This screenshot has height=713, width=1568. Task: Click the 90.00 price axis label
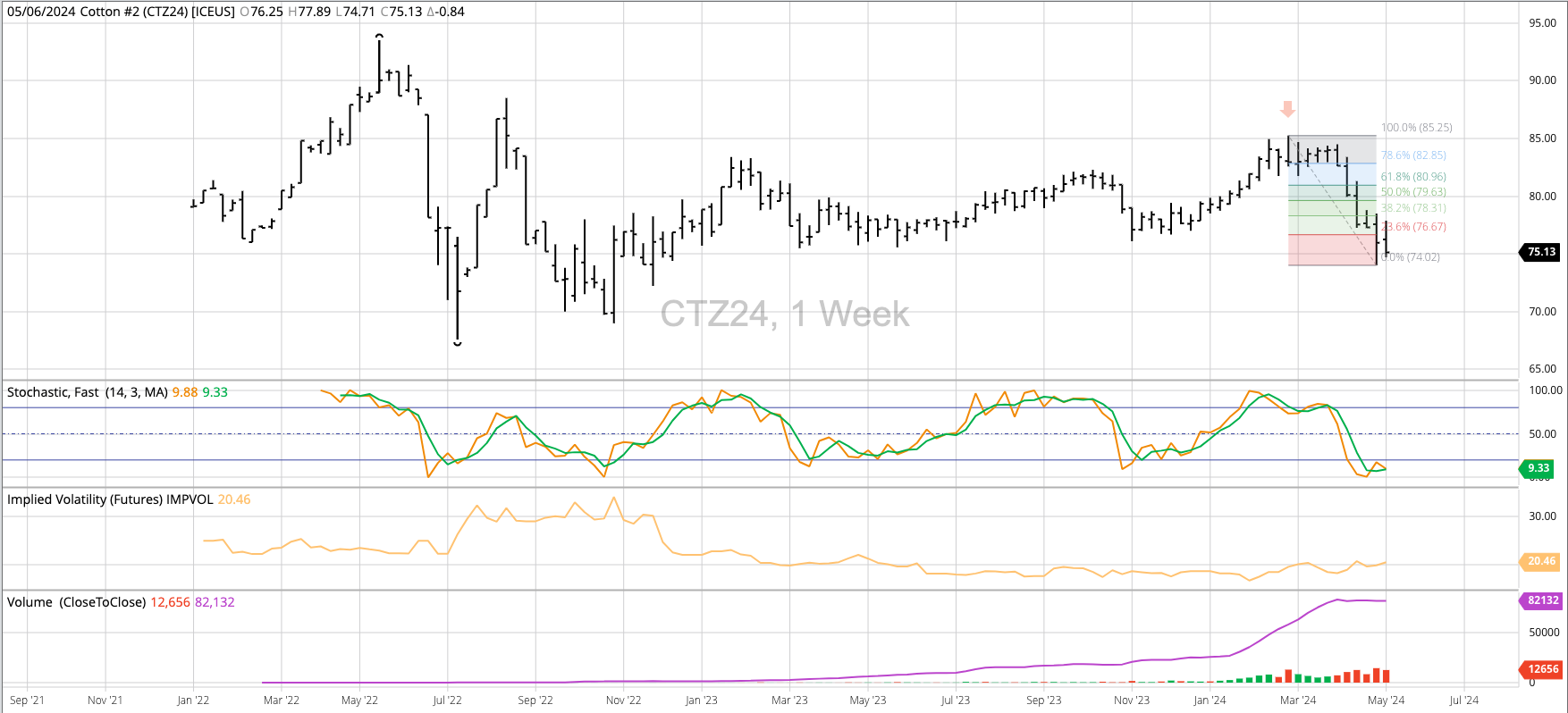(1542, 80)
